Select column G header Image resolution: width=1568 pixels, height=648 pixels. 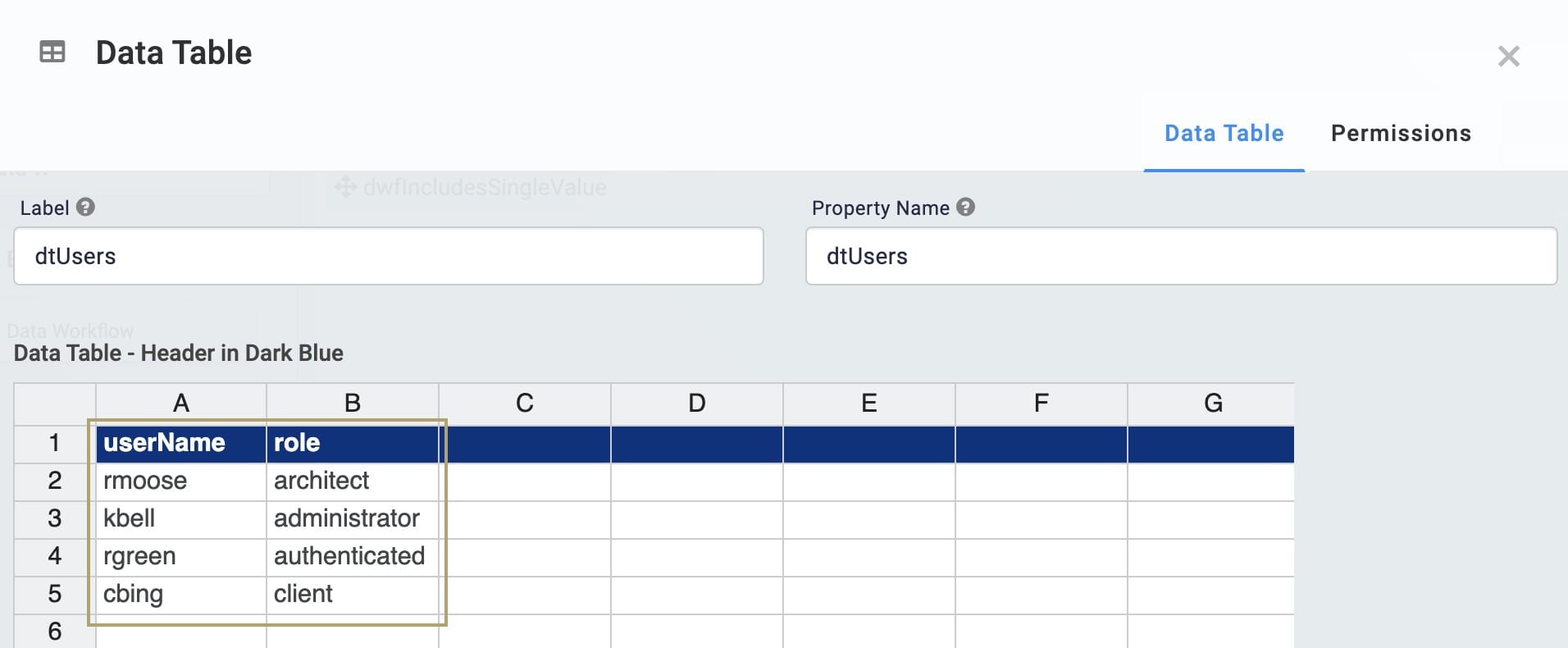1212,404
